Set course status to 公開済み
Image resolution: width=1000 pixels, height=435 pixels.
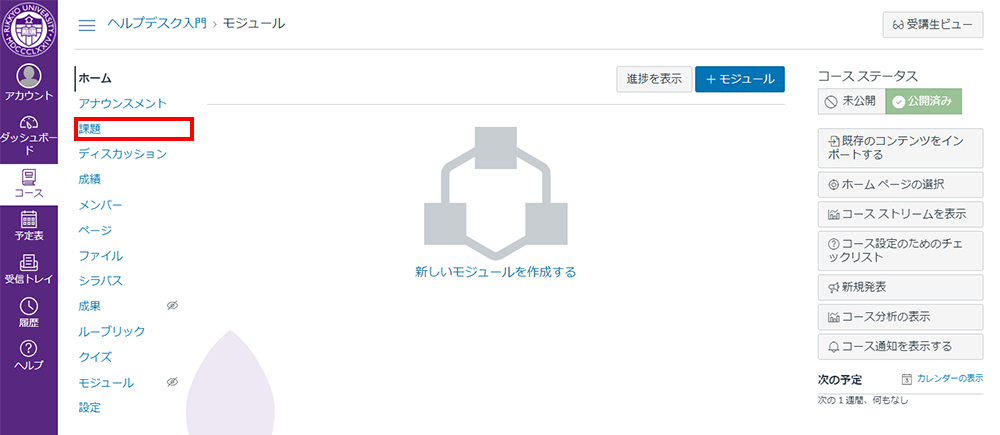(926, 101)
